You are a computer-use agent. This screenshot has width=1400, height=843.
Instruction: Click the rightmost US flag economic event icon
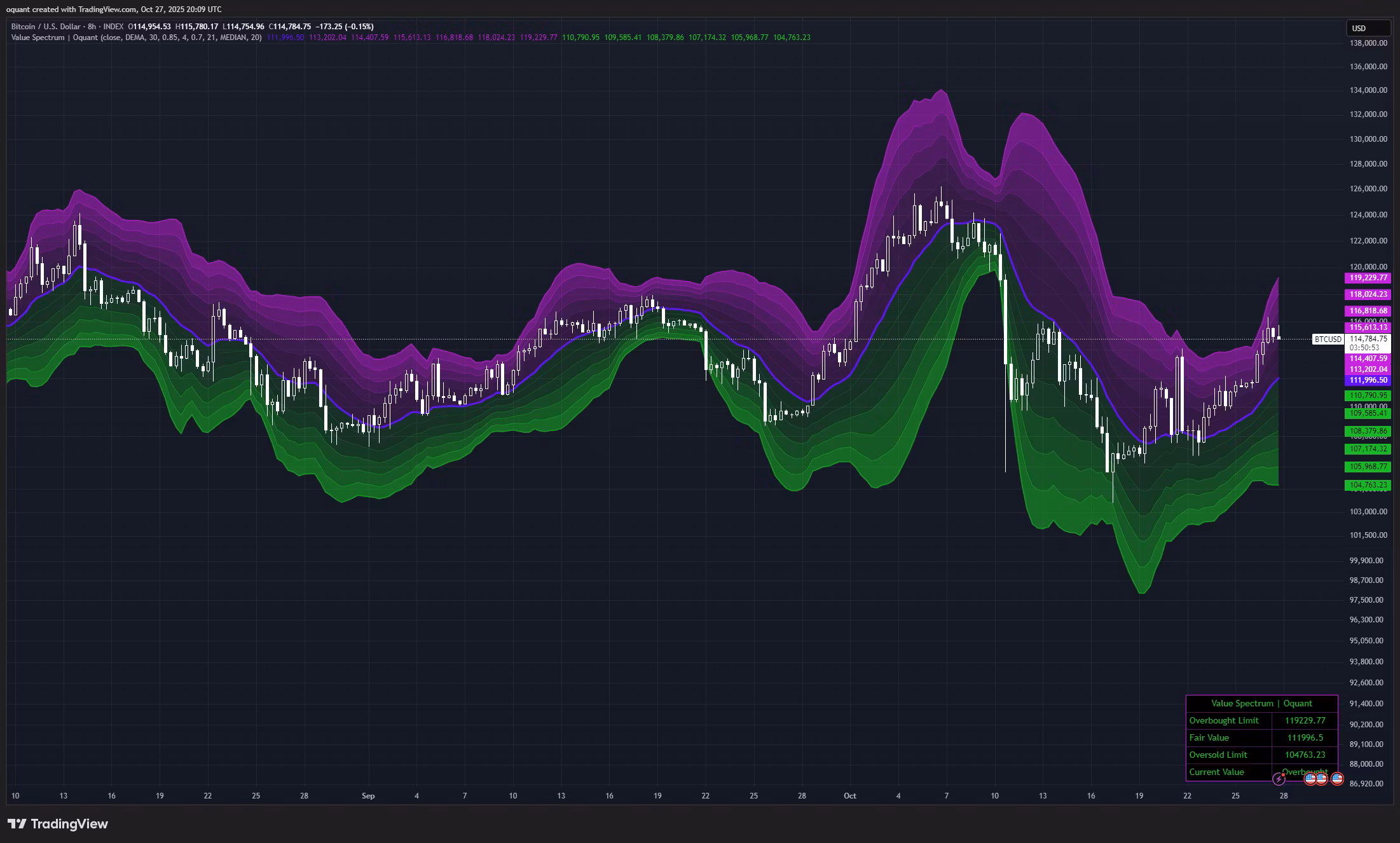point(1337,778)
